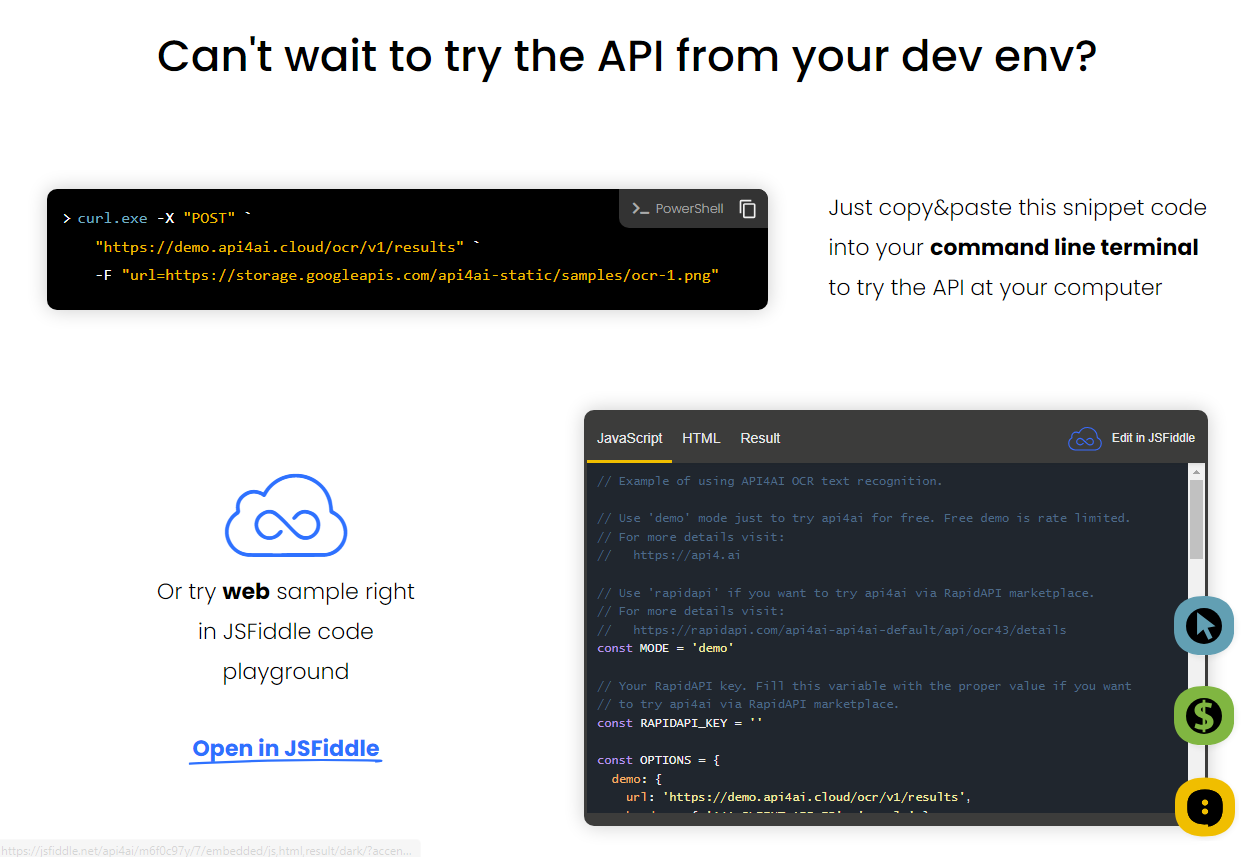This screenshot has width=1254, height=857.
Task: Select the PowerShell shell label
Action: 689,209
